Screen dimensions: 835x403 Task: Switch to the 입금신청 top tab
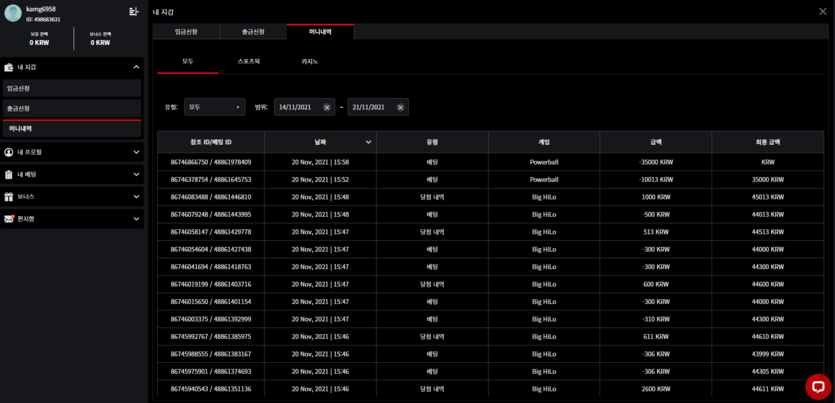(x=186, y=31)
